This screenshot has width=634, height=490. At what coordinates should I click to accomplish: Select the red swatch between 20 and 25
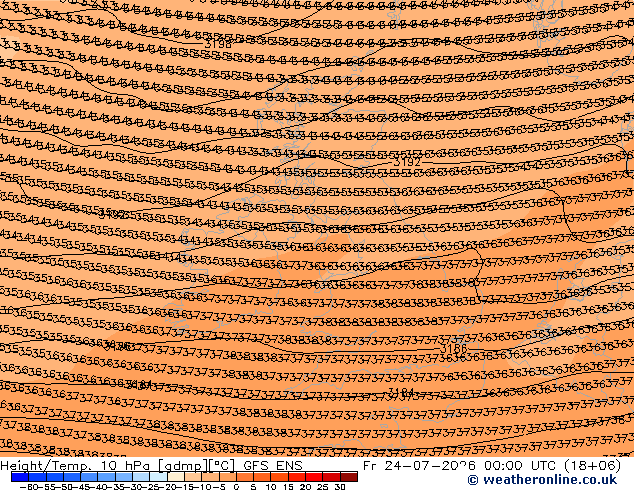pyautogui.click(x=315, y=477)
